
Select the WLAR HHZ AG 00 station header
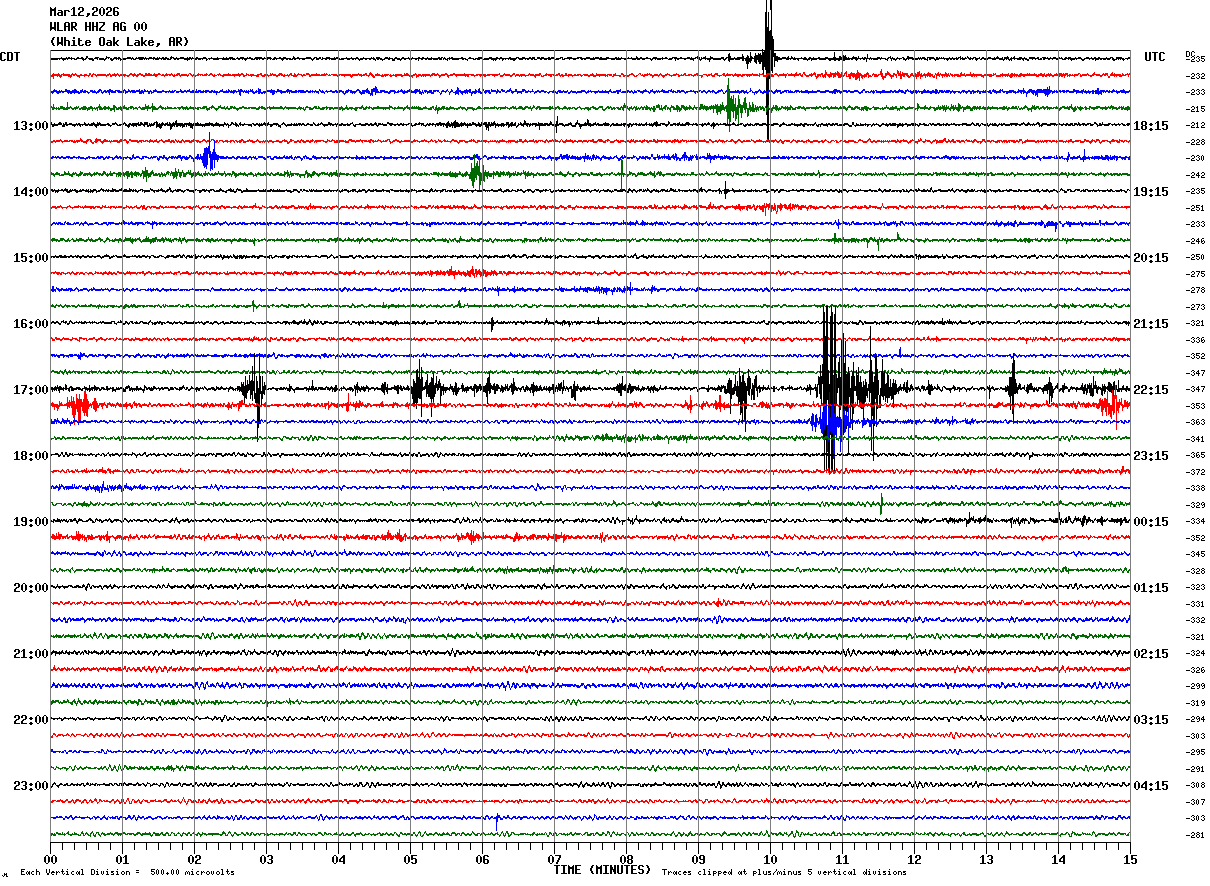point(98,27)
